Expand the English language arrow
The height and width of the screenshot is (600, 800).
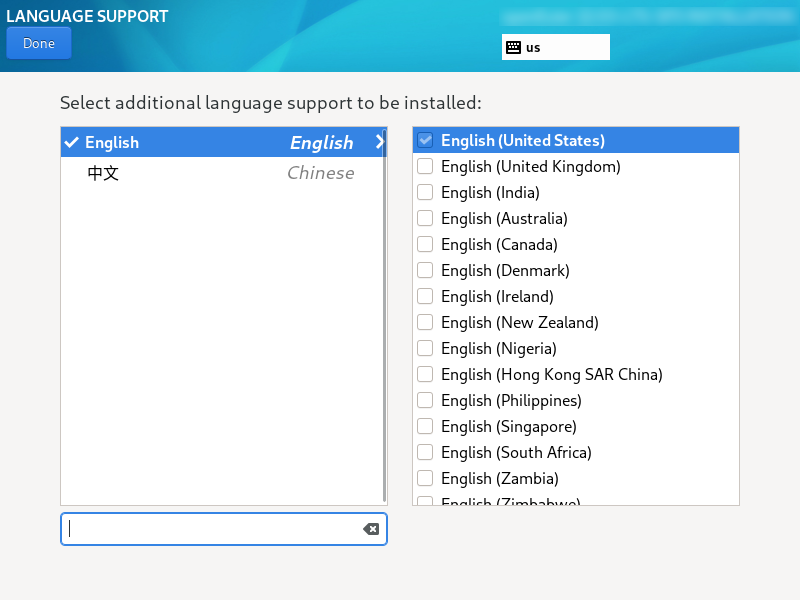(379, 142)
